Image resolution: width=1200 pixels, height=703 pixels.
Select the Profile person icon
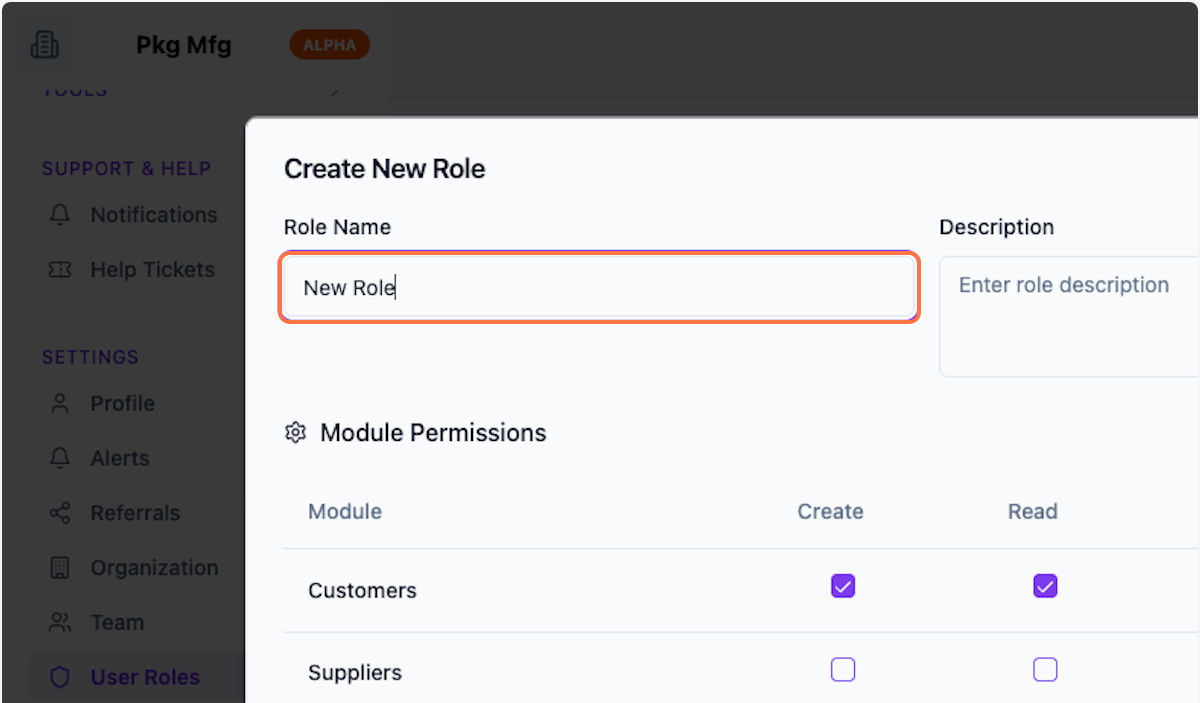pyautogui.click(x=60, y=403)
